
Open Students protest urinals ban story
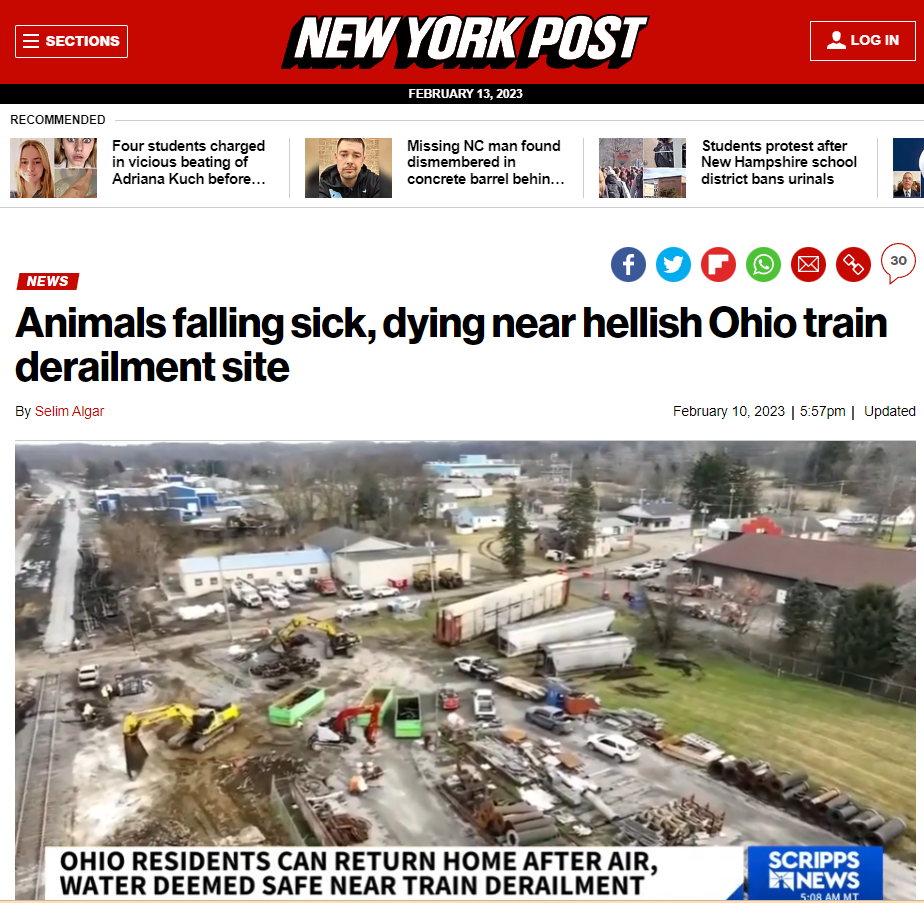(778, 162)
